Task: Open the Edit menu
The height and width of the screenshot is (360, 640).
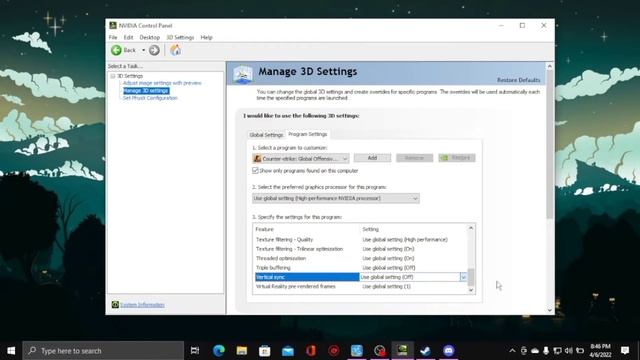Action: [x=129, y=37]
